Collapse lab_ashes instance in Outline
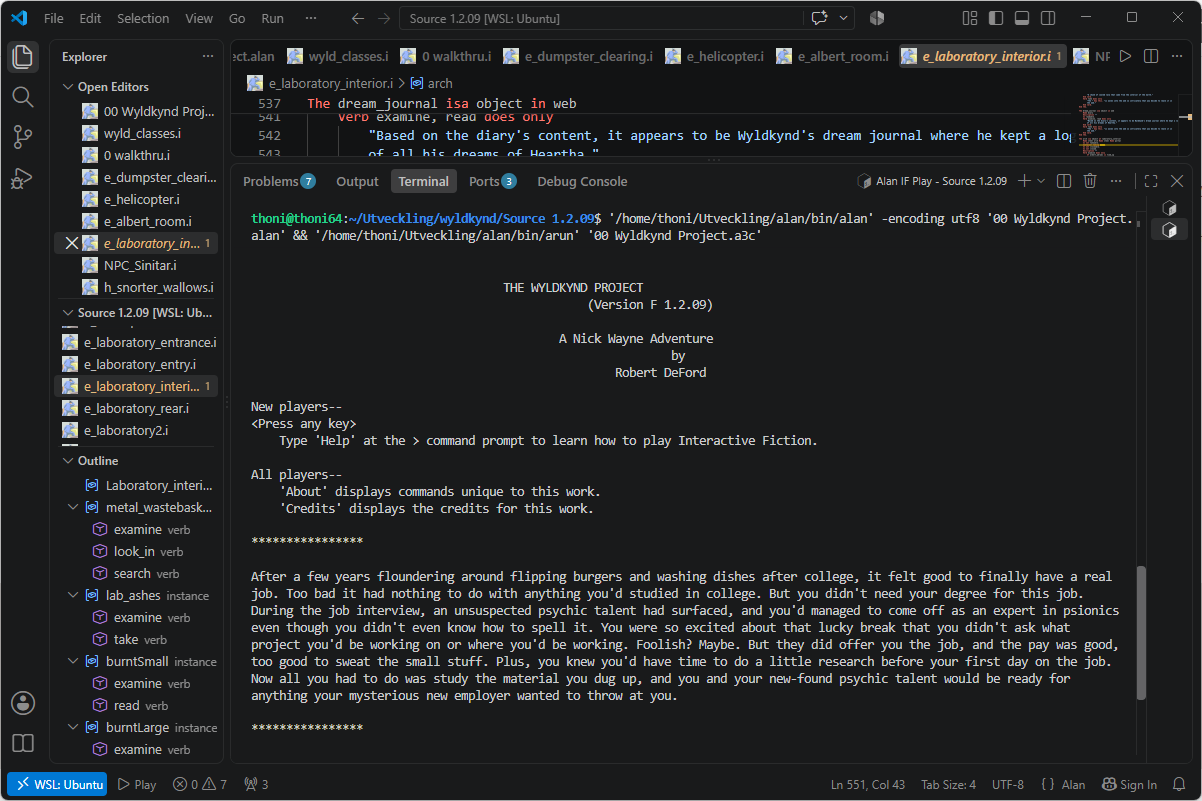 tap(73, 595)
